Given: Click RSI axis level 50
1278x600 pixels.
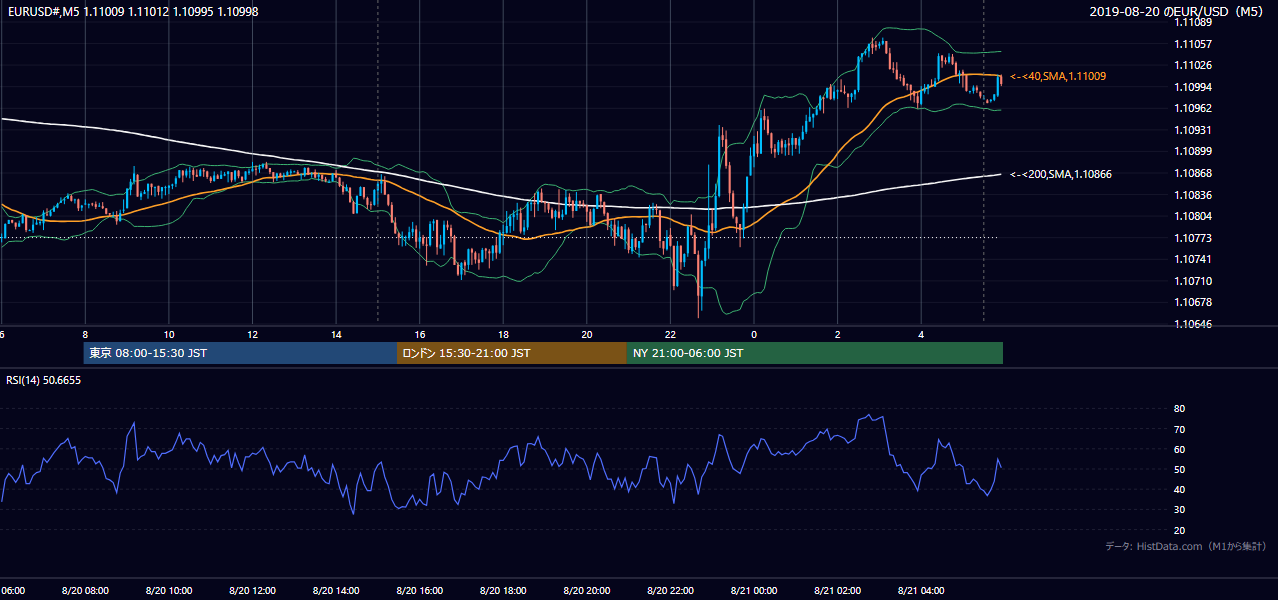Looking at the screenshot, I should pos(1179,469).
